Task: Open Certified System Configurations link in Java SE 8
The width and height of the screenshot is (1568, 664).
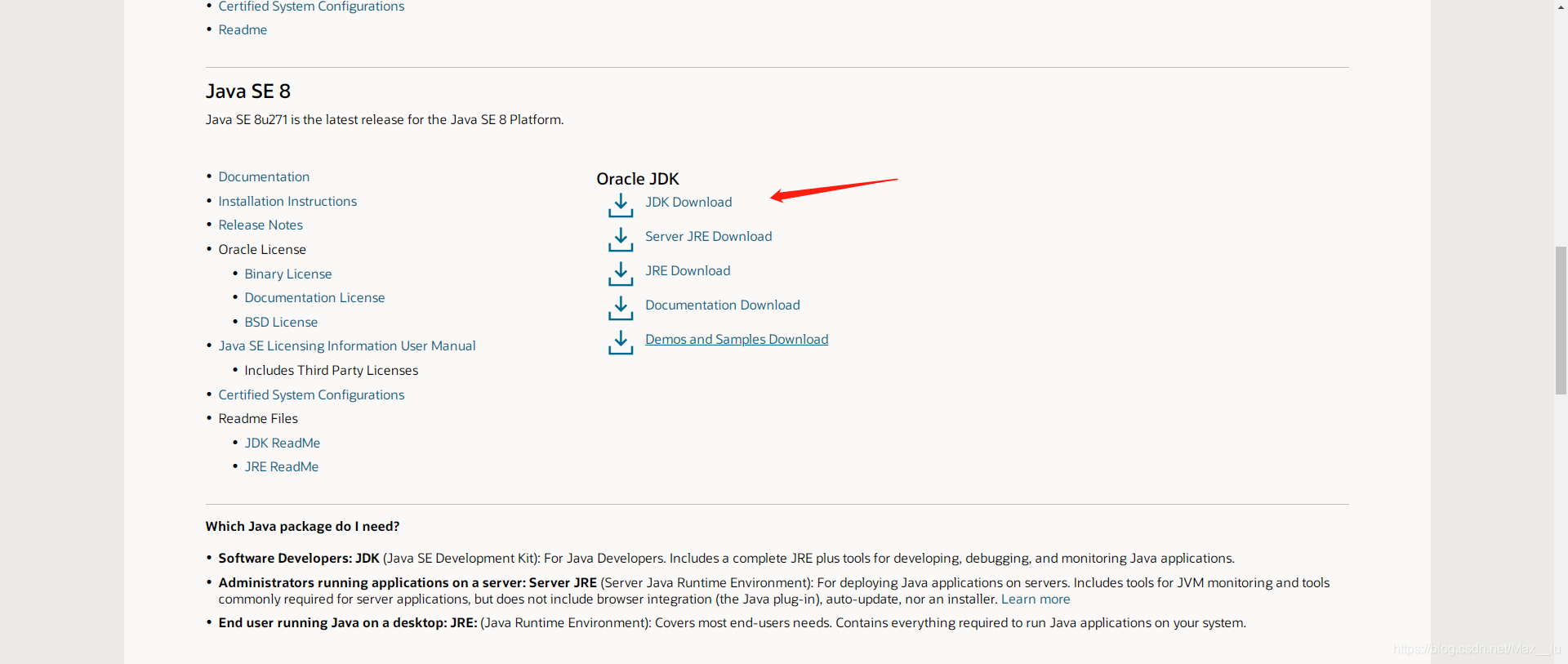Action: coord(311,394)
